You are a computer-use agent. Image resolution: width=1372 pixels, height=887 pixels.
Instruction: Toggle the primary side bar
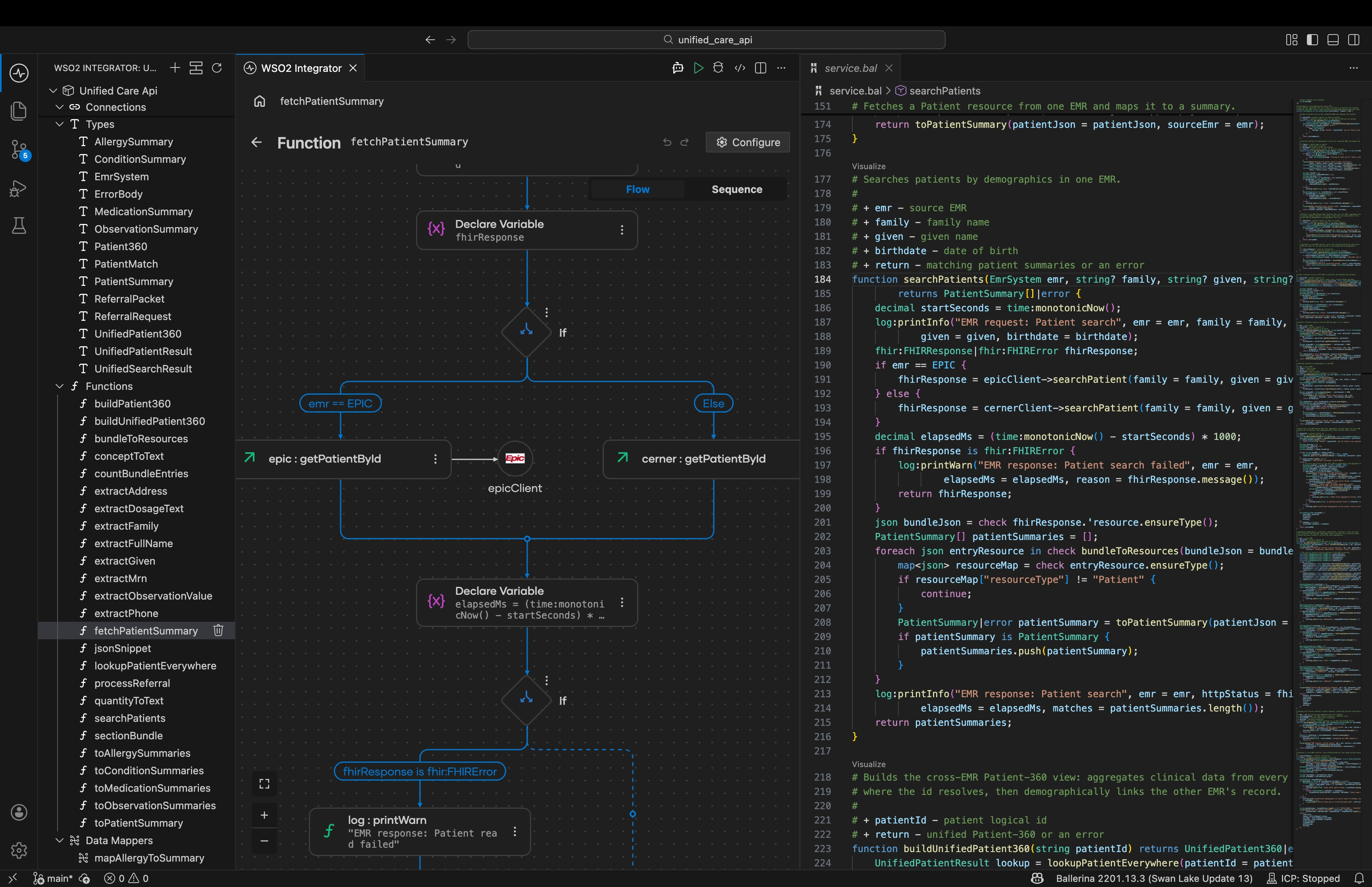1313,40
